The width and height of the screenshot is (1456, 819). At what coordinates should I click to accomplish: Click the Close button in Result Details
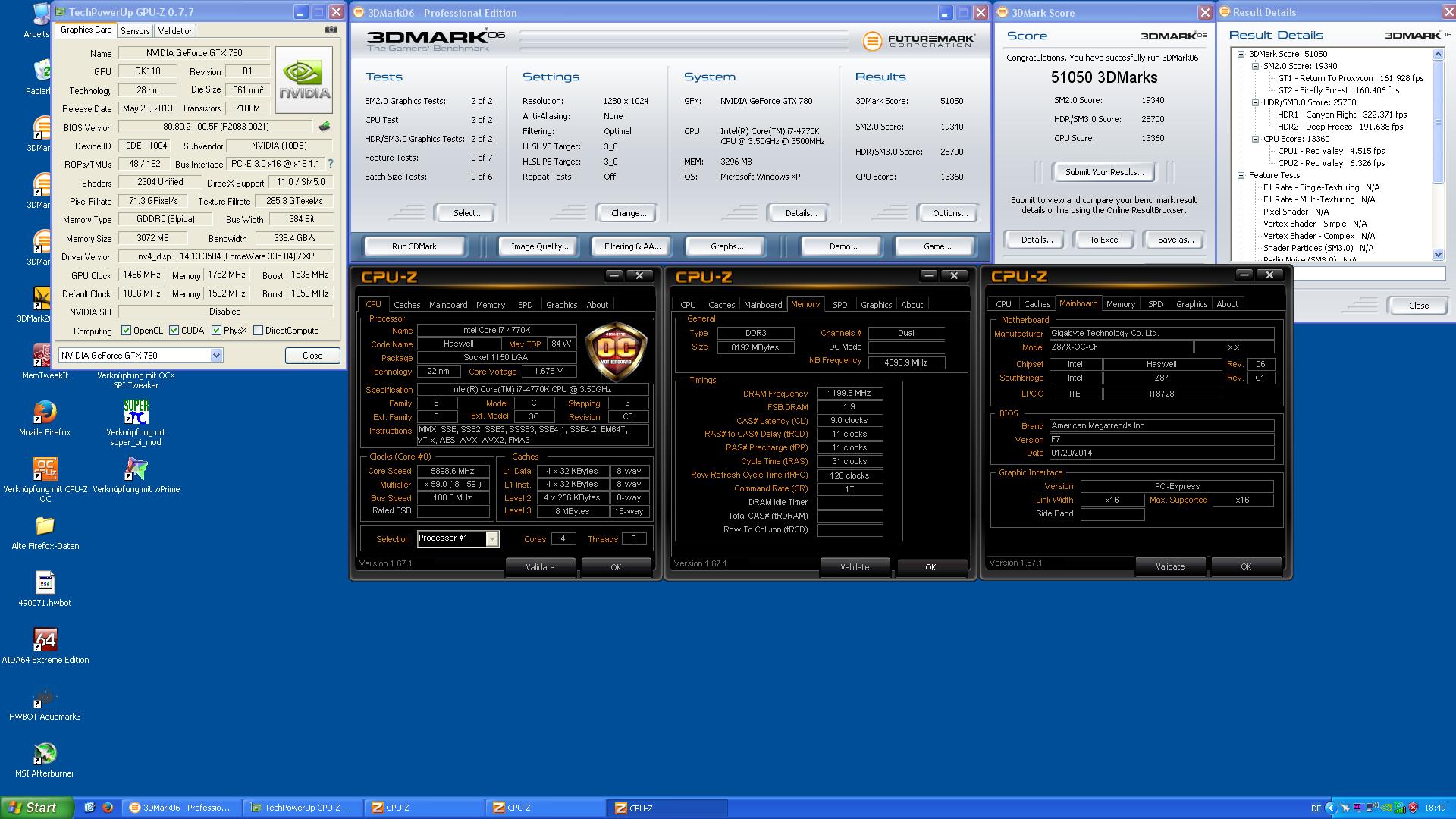(x=1418, y=306)
